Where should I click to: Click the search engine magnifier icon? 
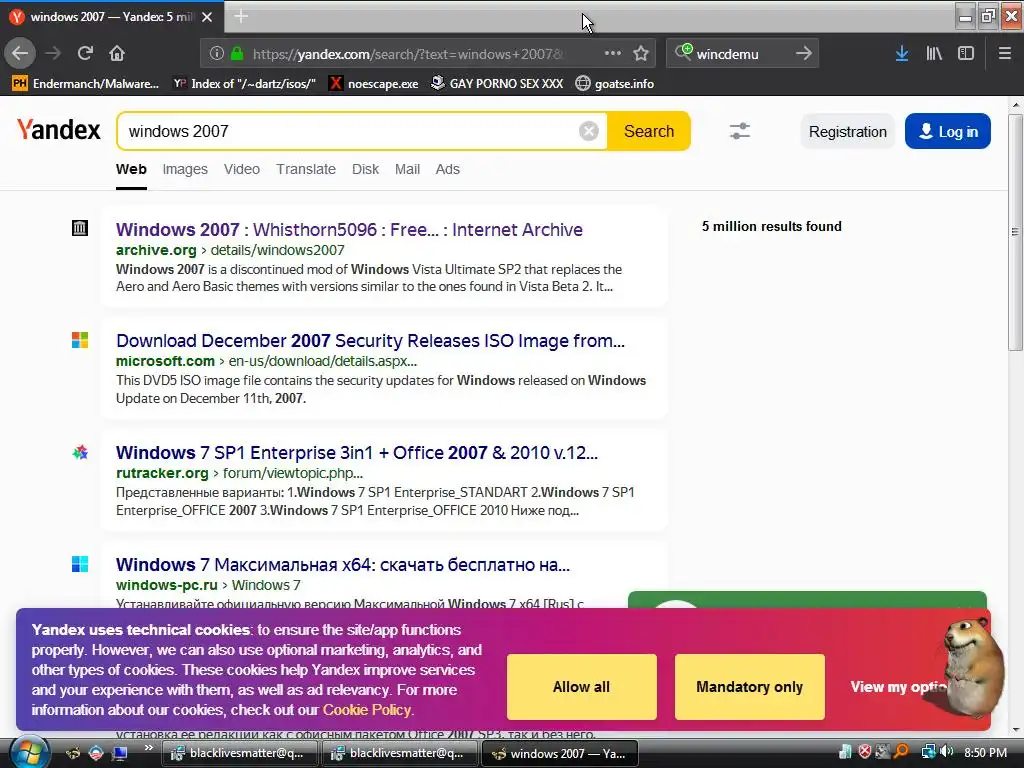[x=683, y=52]
